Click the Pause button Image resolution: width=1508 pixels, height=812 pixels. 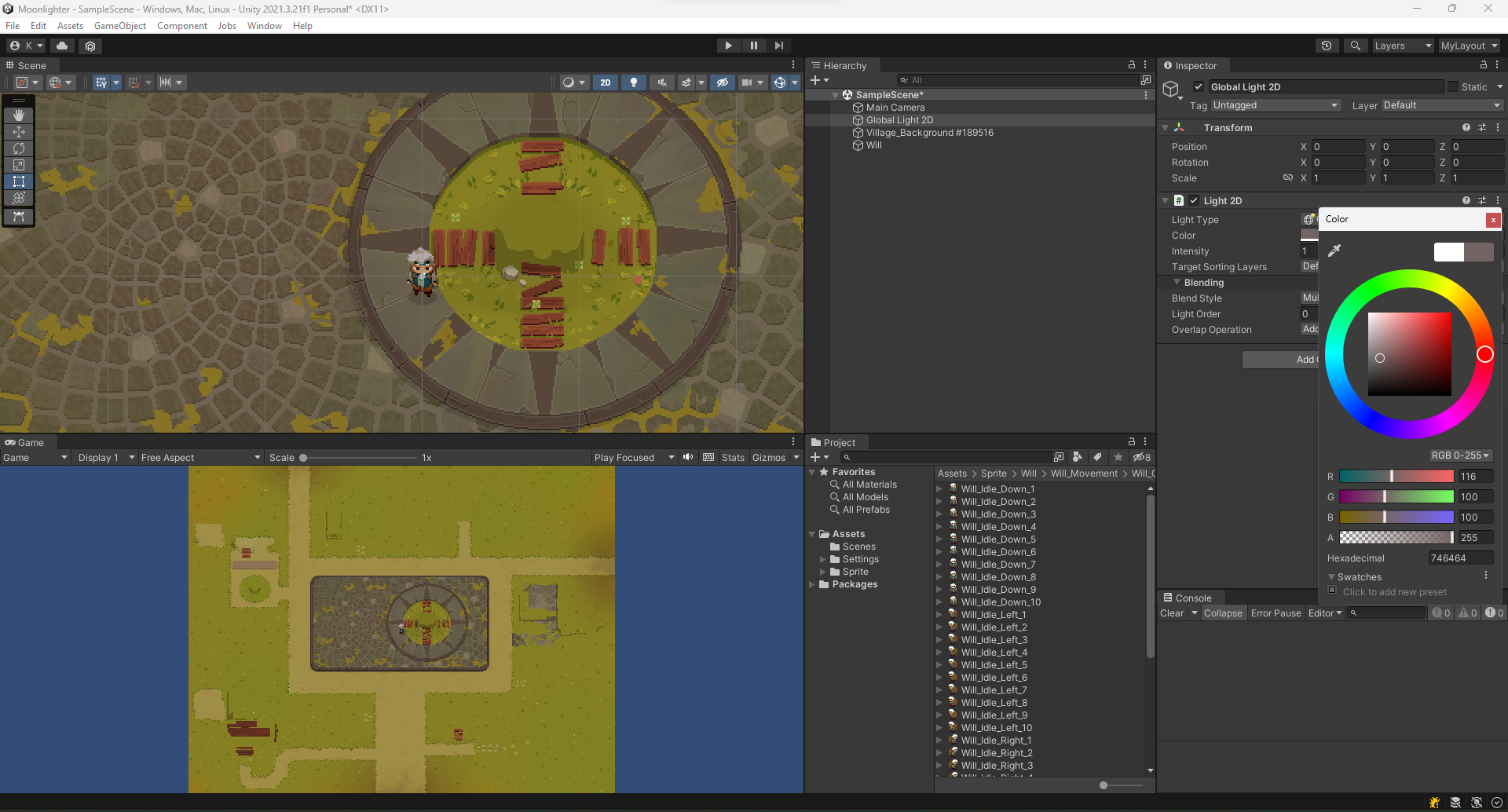tap(753, 46)
